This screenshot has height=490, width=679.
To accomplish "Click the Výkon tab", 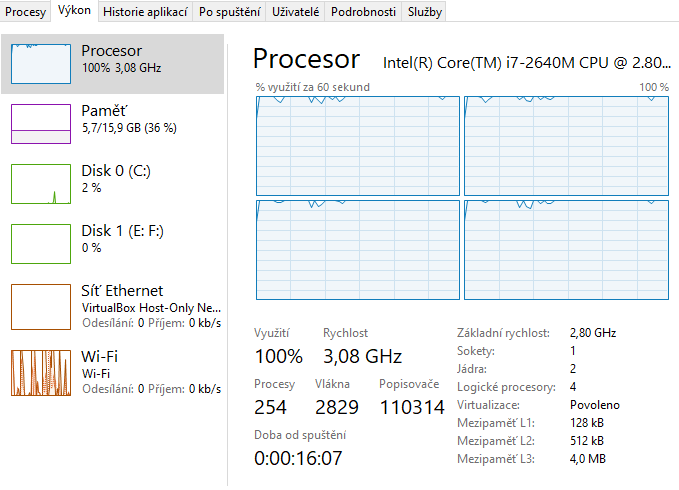I will pyautogui.click(x=74, y=11).
